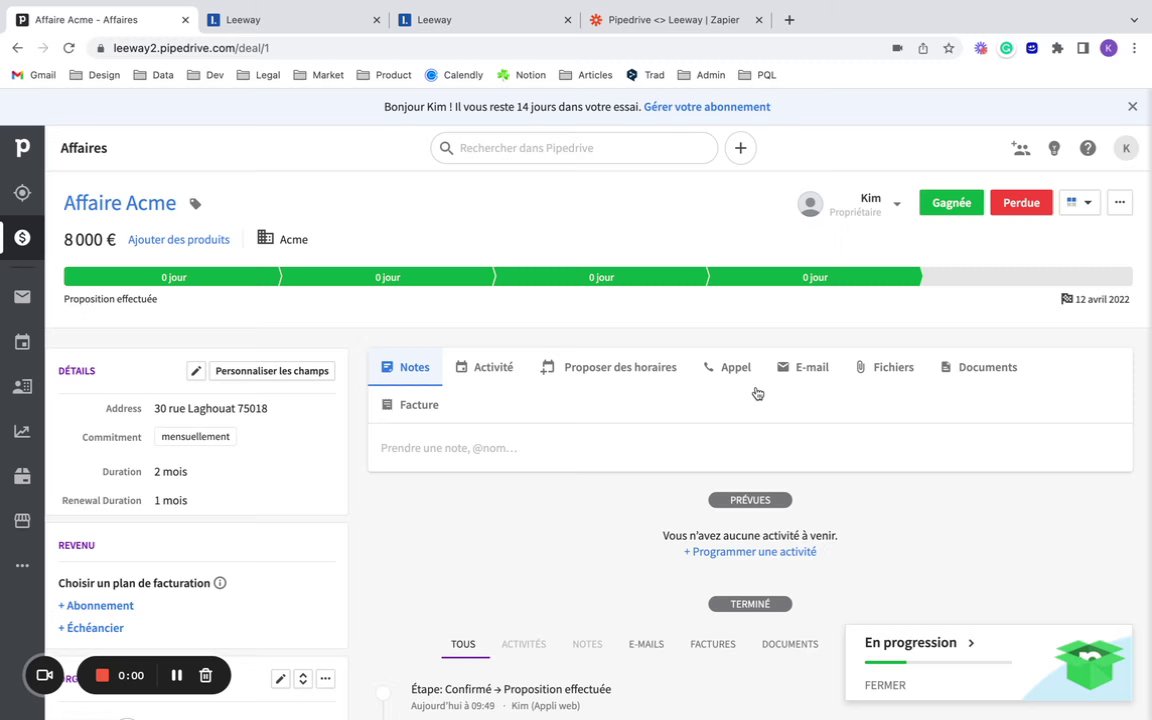Add an Échéancier billing plan
The width and height of the screenshot is (1152, 720).
(x=90, y=628)
